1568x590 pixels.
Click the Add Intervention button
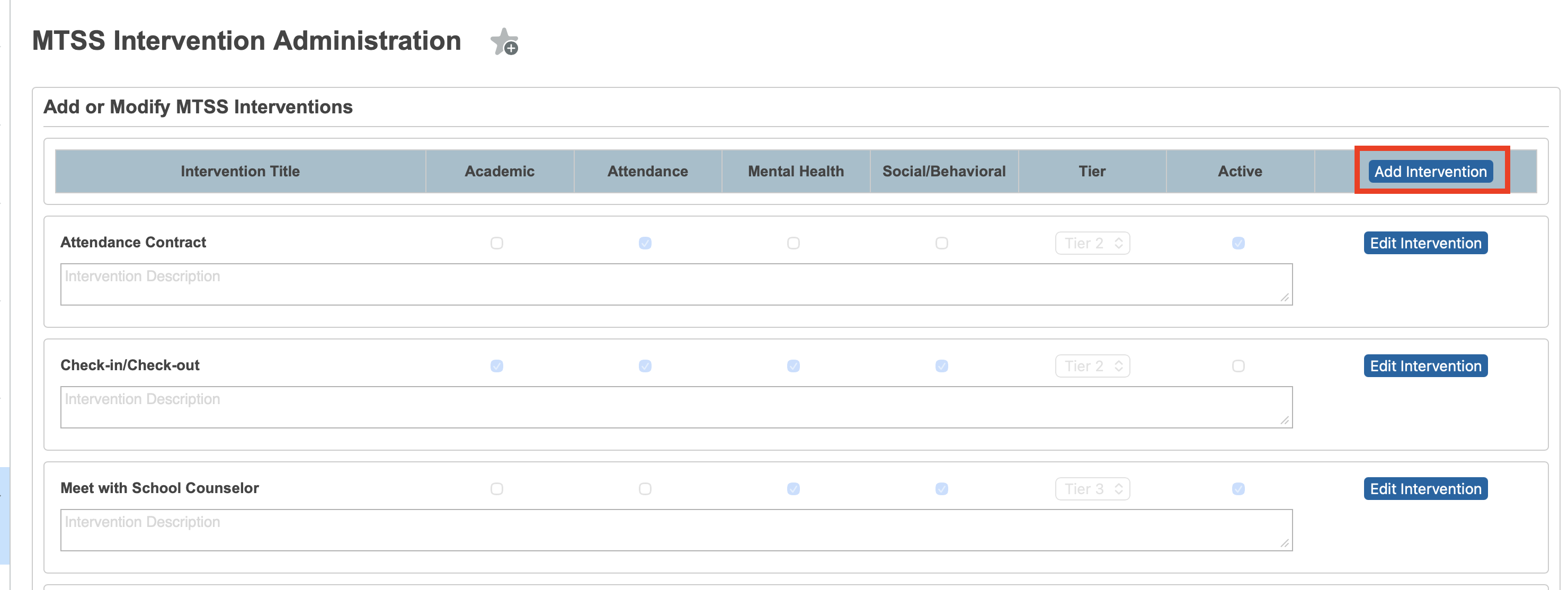(1430, 171)
